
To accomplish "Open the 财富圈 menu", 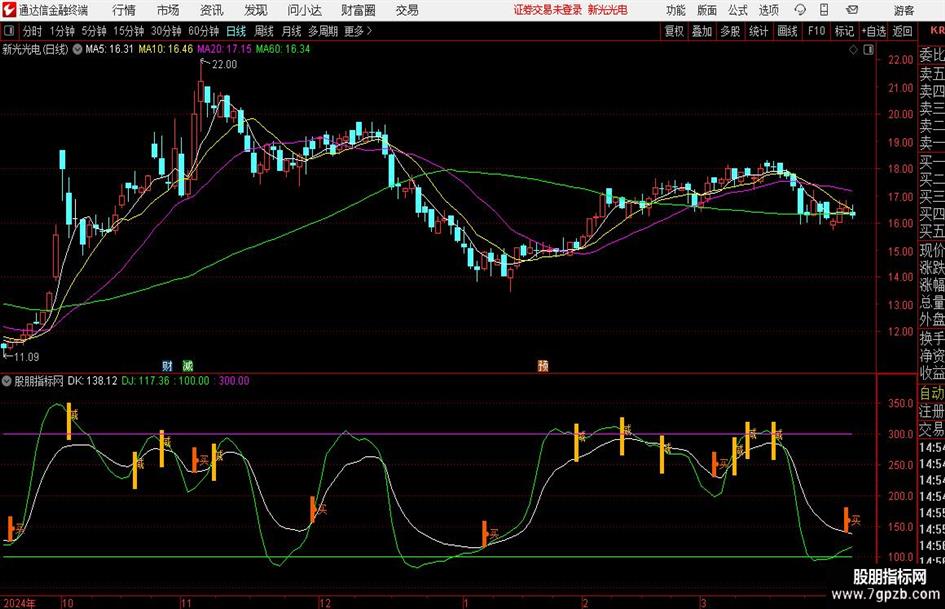I will 358,10.
